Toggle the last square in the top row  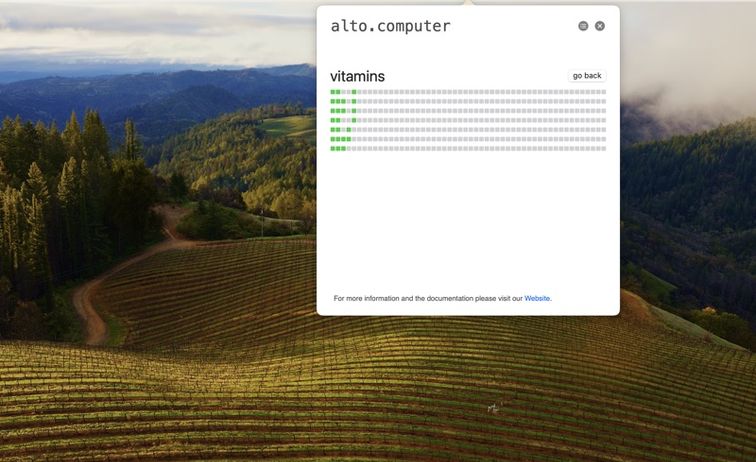(604, 92)
